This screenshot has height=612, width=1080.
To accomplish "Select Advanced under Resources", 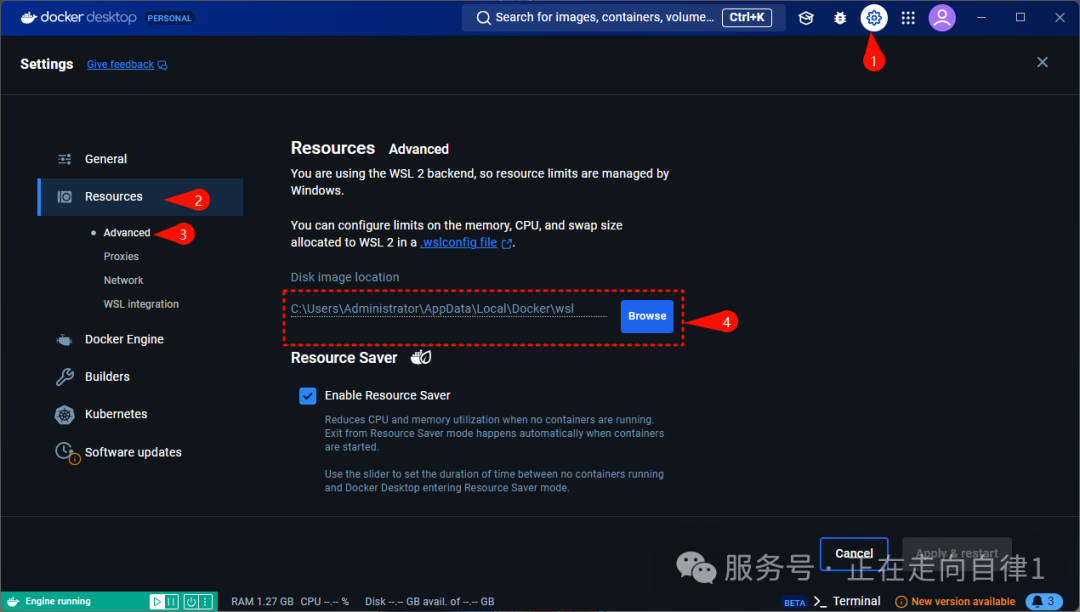I will point(127,233).
